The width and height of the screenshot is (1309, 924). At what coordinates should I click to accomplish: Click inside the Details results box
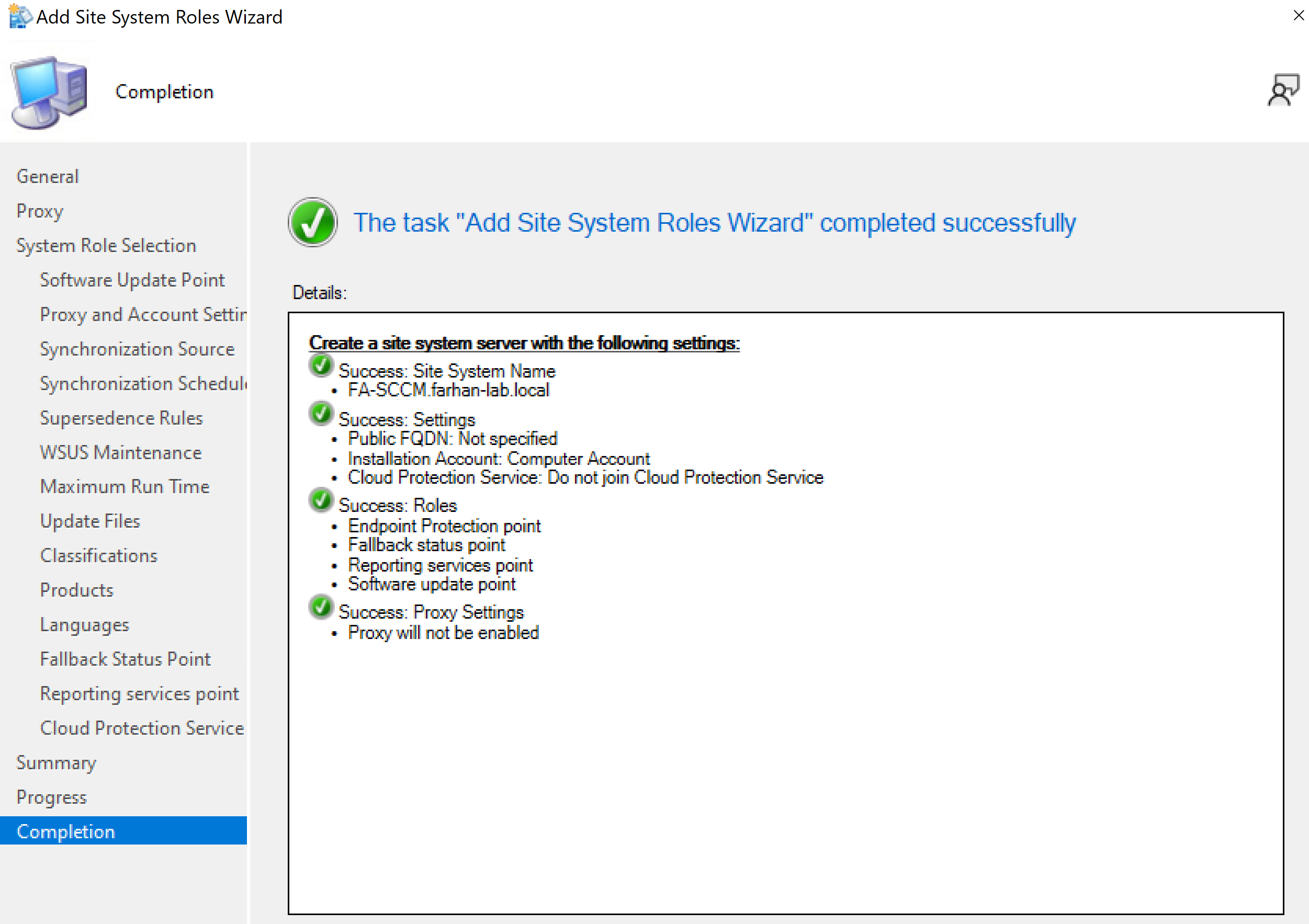(785, 769)
